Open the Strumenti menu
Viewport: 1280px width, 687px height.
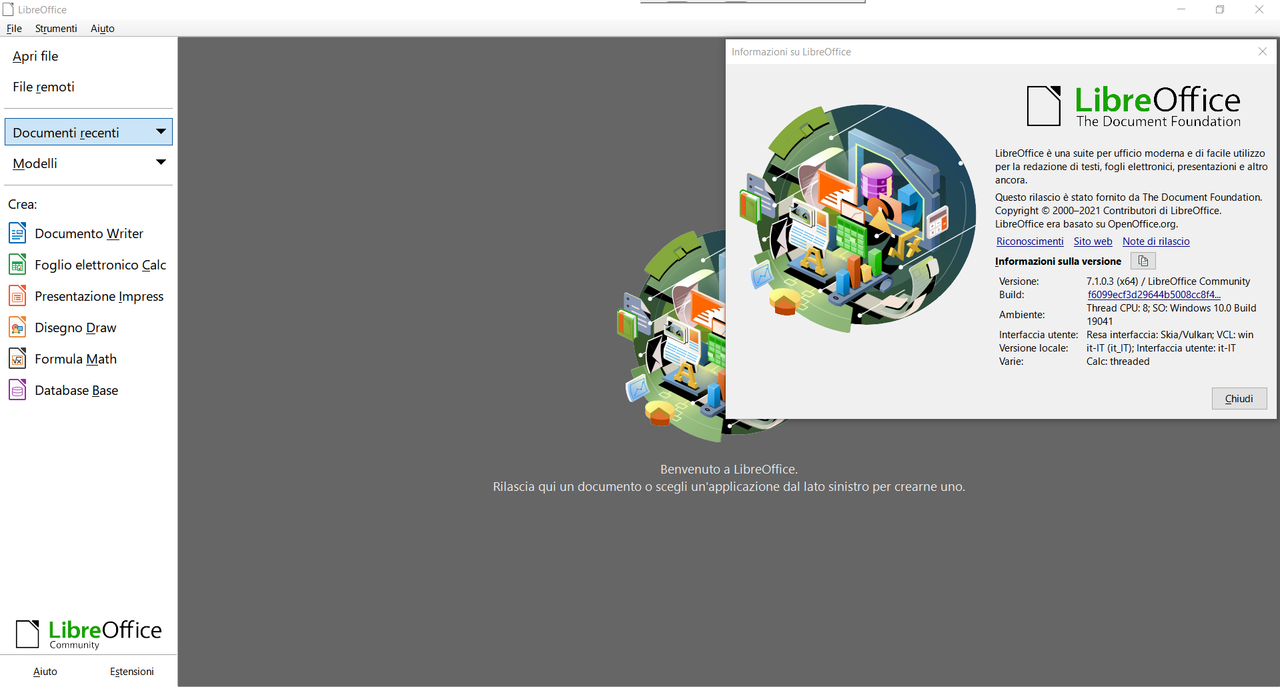[x=56, y=29]
